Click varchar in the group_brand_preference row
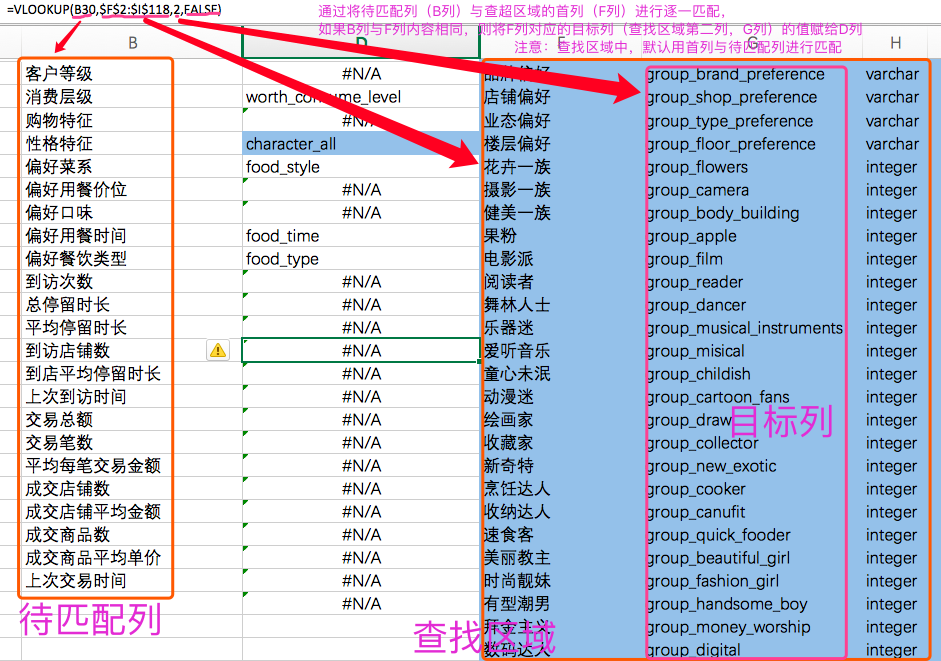The width and height of the screenshot is (941, 661). pos(892,74)
